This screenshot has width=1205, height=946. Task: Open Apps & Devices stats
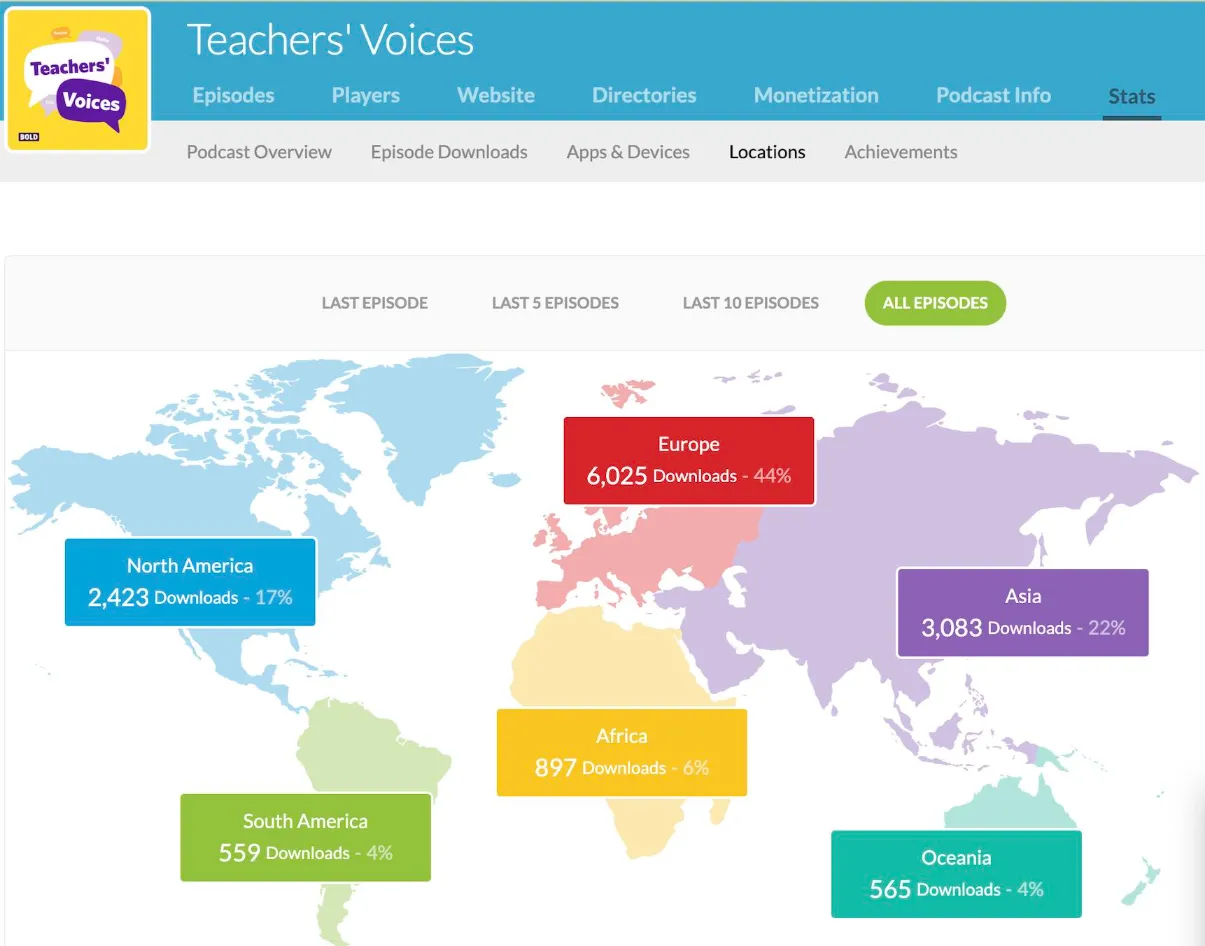tap(628, 152)
